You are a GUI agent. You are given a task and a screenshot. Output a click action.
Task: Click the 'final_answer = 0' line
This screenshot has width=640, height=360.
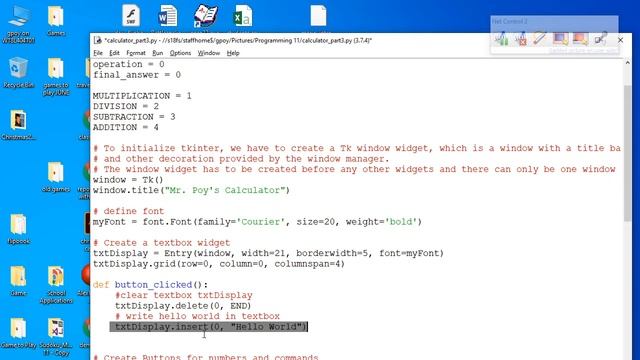click(x=137, y=75)
